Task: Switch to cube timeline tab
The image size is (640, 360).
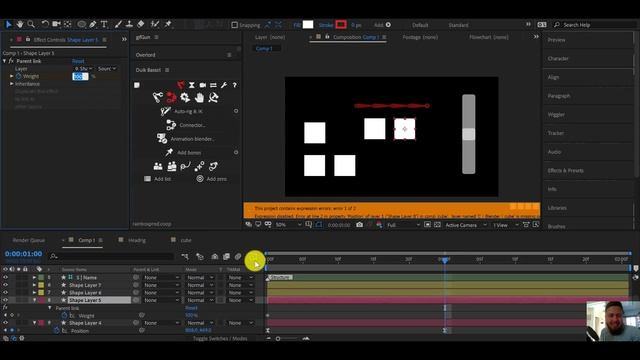Action: tap(186, 240)
